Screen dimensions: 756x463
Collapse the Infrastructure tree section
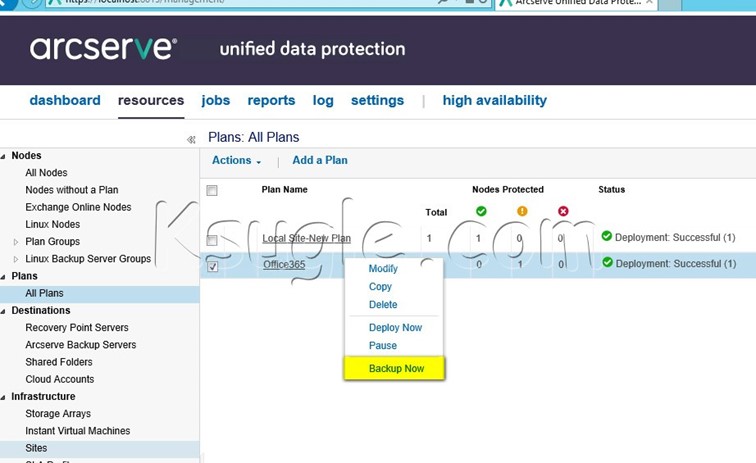[x=3, y=397]
